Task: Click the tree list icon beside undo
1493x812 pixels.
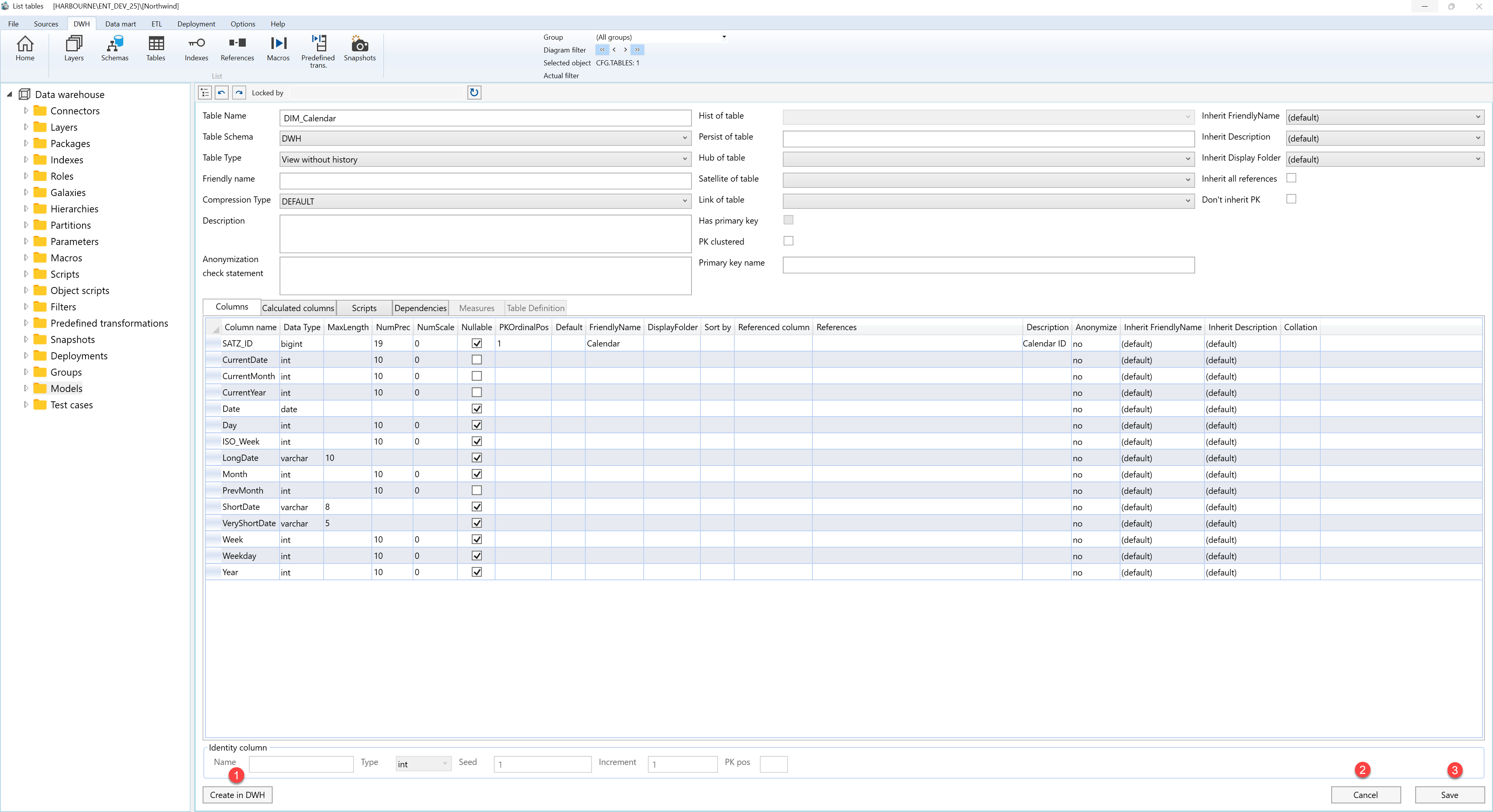Action: coord(205,93)
